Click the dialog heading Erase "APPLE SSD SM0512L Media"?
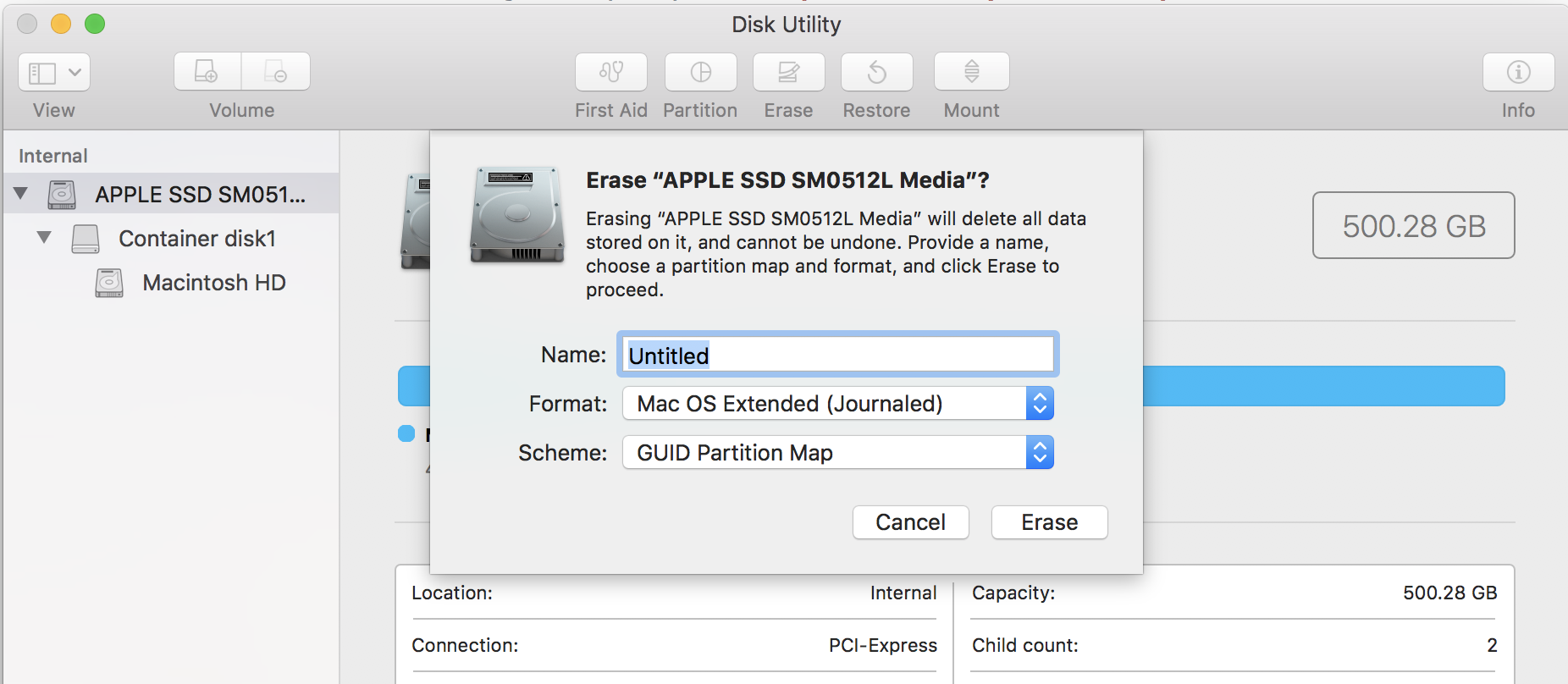Viewport: 1568px width, 684px height. click(788, 180)
